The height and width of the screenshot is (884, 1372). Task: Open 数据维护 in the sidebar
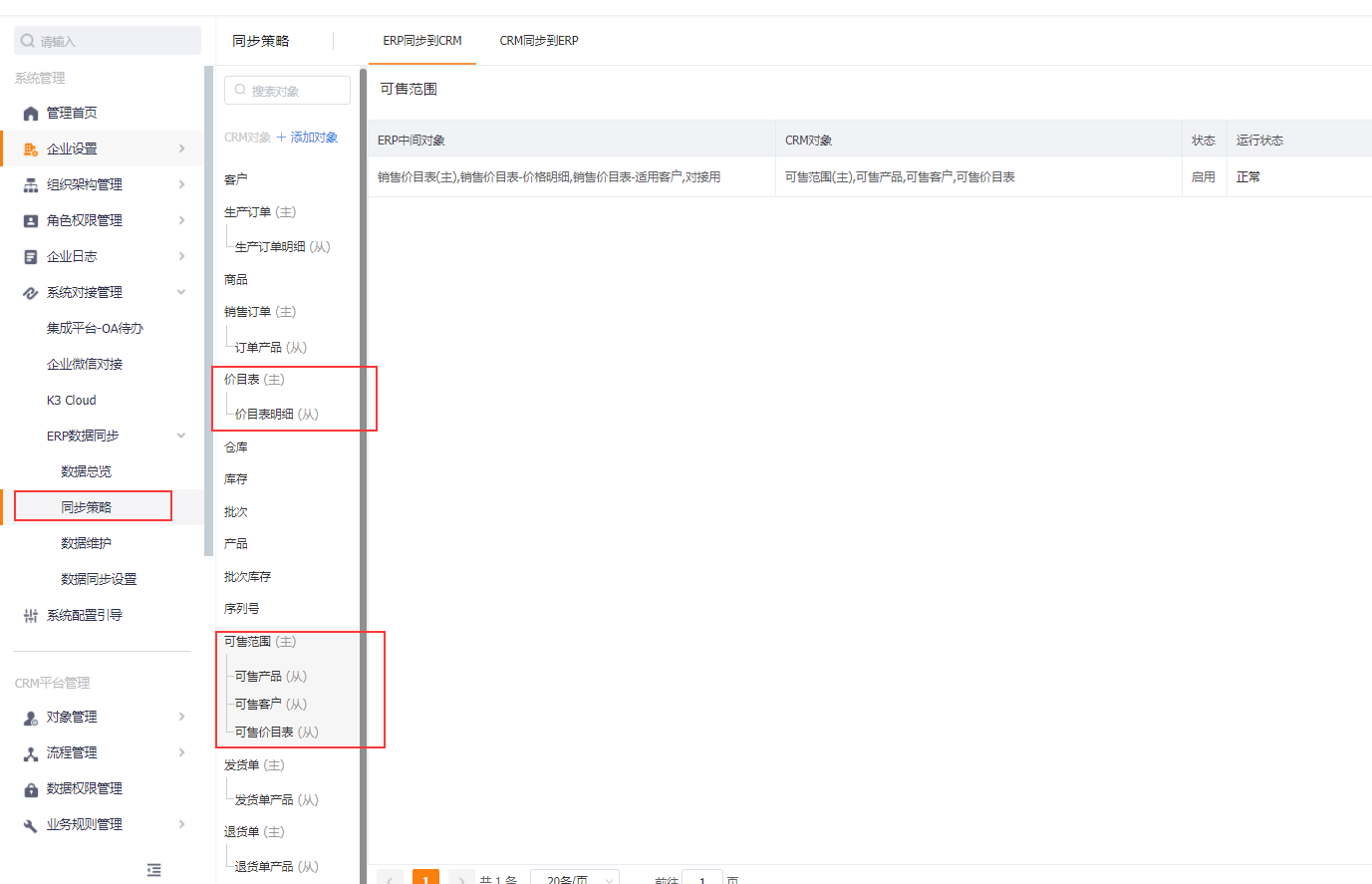point(86,543)
